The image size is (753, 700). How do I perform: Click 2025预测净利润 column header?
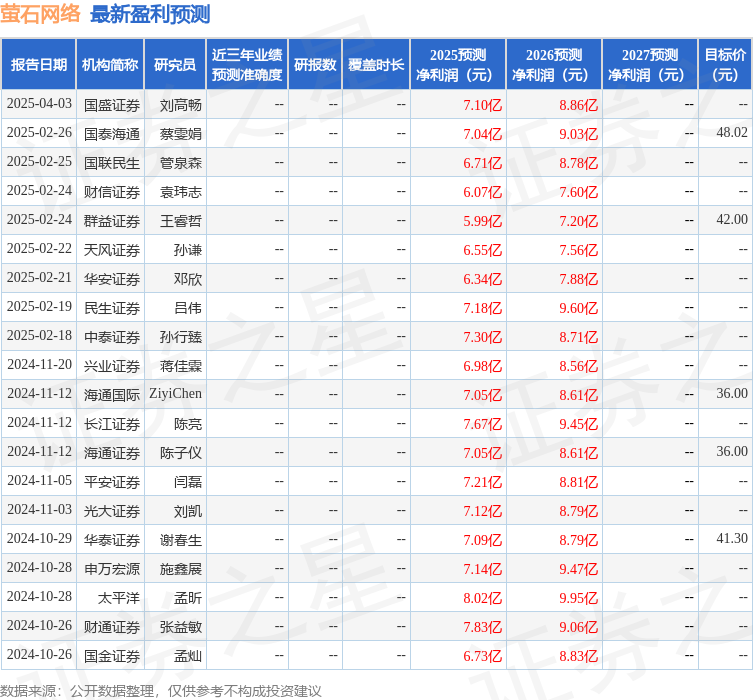458,65
